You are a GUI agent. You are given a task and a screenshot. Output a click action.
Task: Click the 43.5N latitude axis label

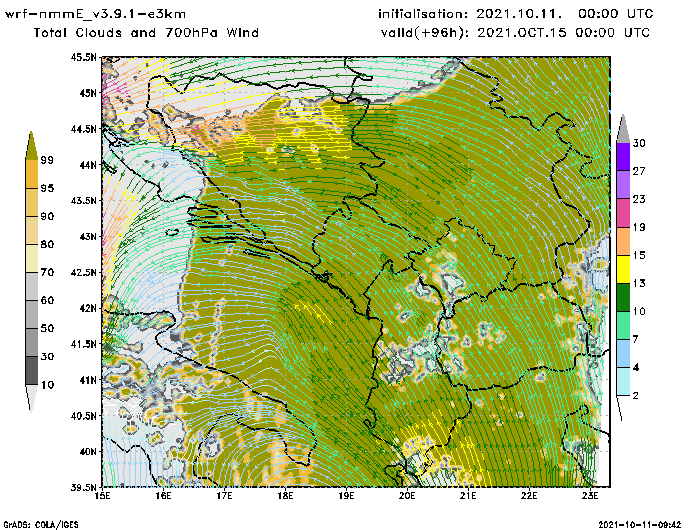83,200
